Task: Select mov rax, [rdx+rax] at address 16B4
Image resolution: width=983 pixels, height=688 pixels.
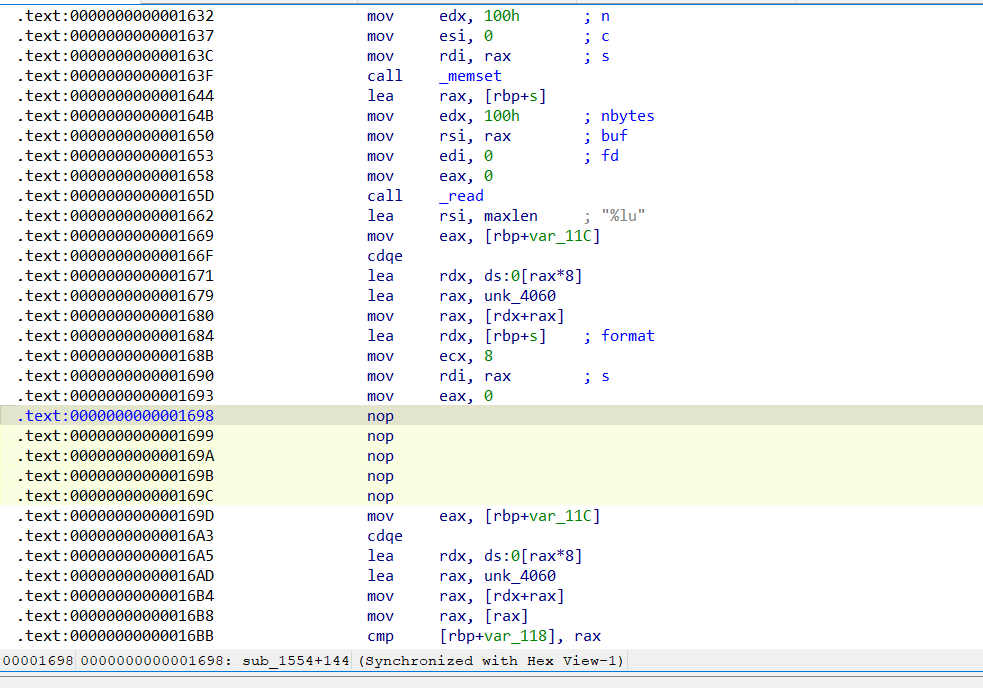Action: tap(466, 596)
